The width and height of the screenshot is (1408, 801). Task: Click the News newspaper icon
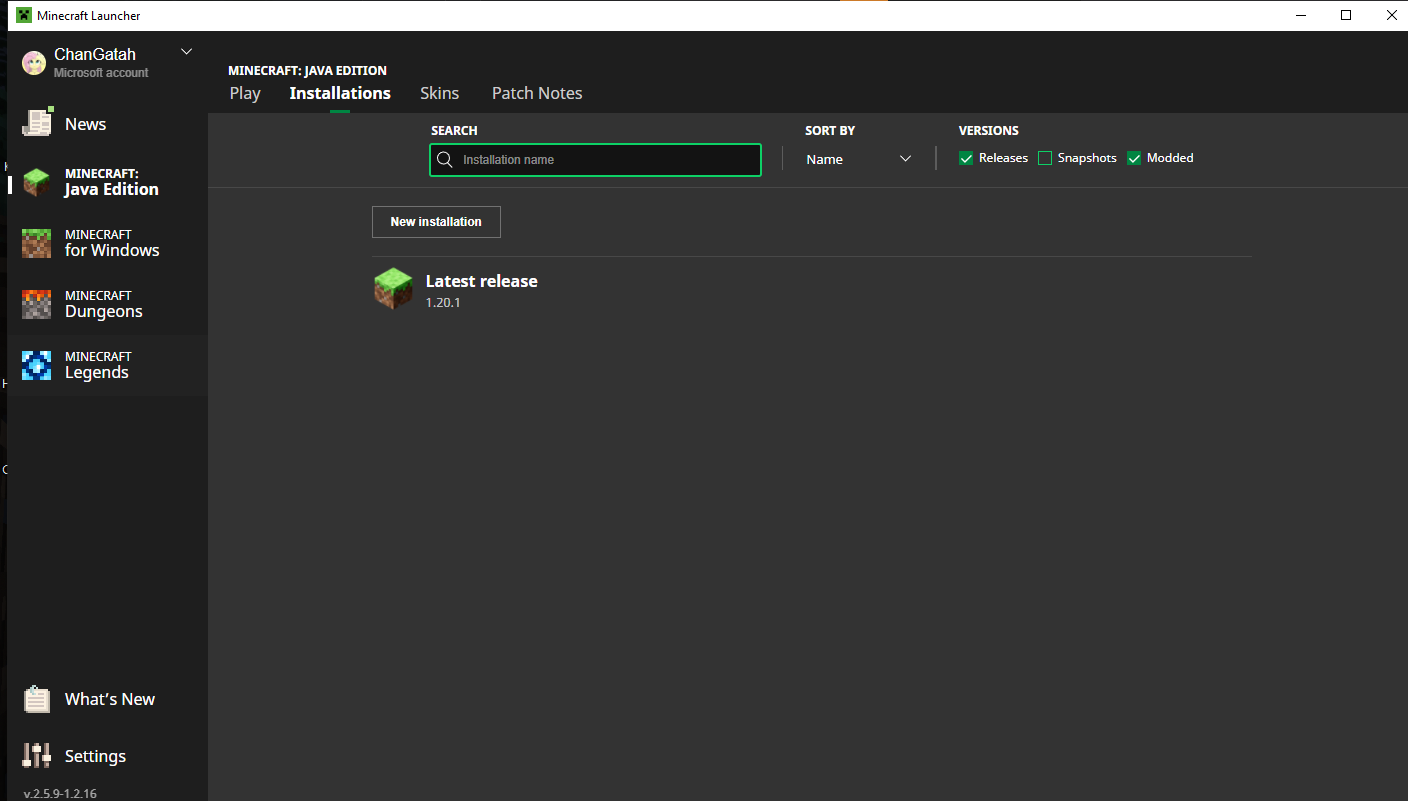coord(37,123)
